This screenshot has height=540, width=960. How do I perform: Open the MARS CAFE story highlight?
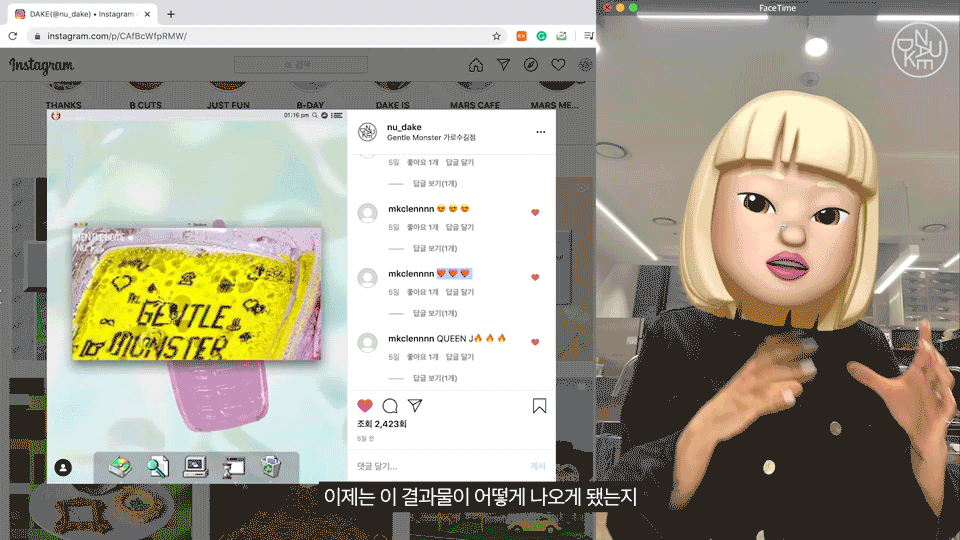475,96
